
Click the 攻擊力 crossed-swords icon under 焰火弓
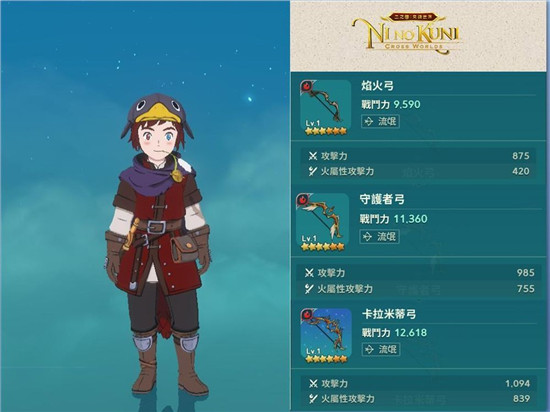[313, 156]
